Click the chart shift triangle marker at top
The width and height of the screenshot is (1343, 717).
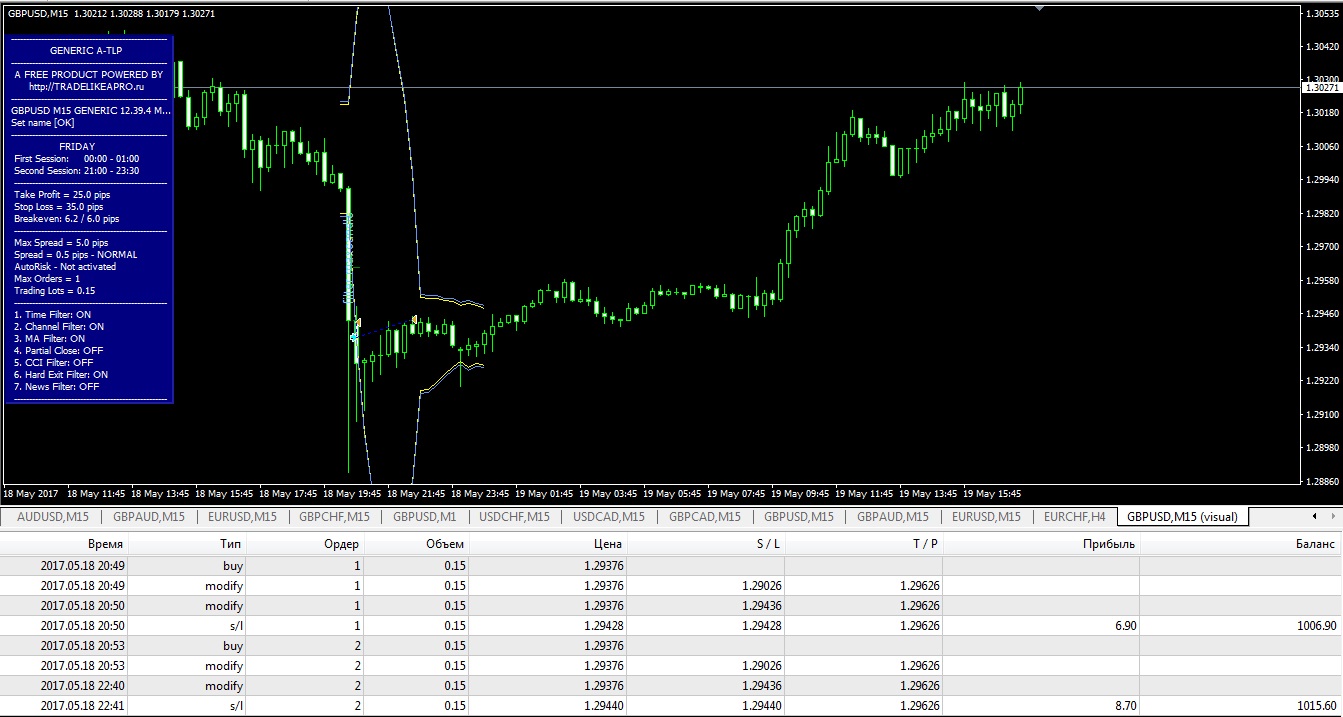pyautogui.click(x=1039, y=7)
